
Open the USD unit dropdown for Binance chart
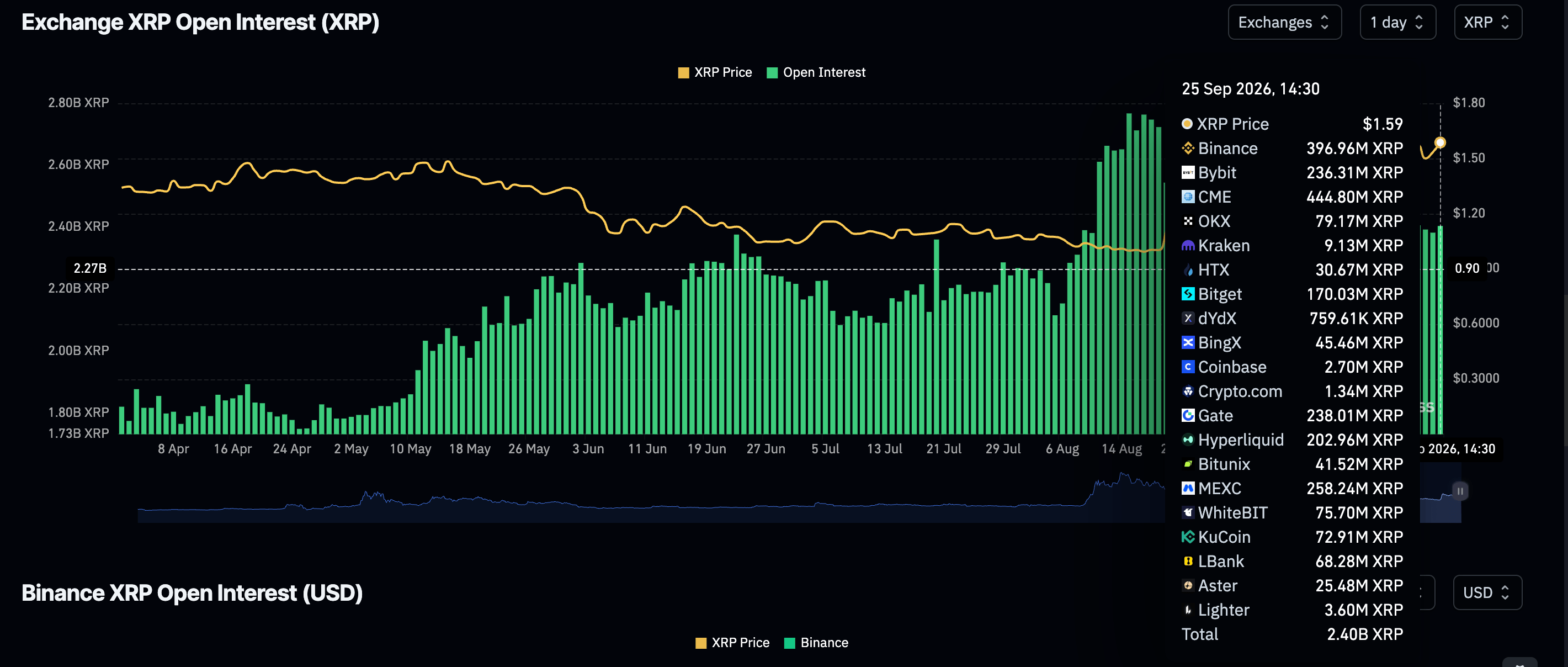[1487, 592]
